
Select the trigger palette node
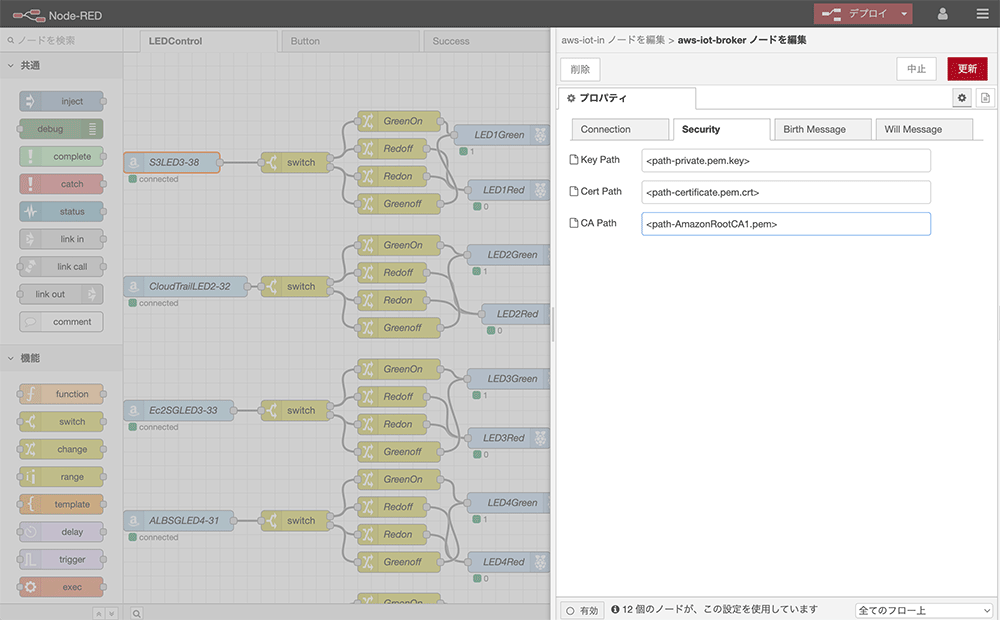[x=61, y=559]
